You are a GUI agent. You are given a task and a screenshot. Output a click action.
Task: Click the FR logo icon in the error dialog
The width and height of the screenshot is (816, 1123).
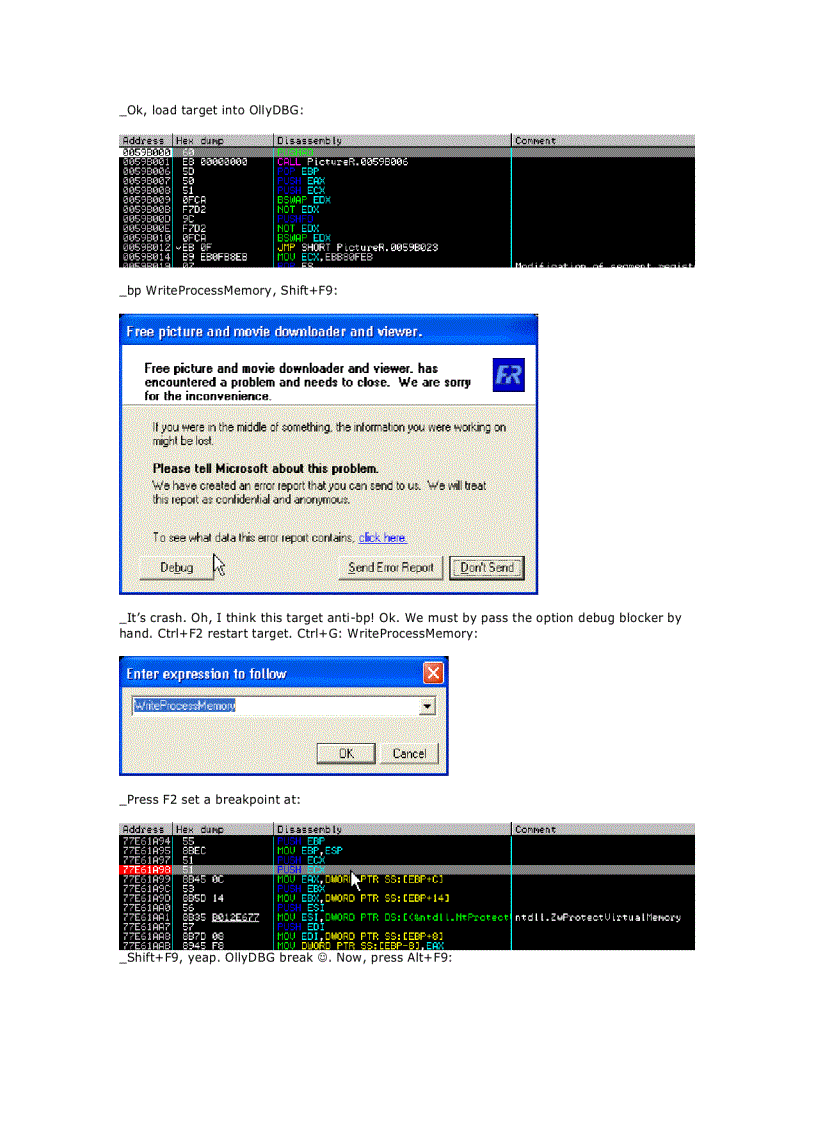click(508, 374)
